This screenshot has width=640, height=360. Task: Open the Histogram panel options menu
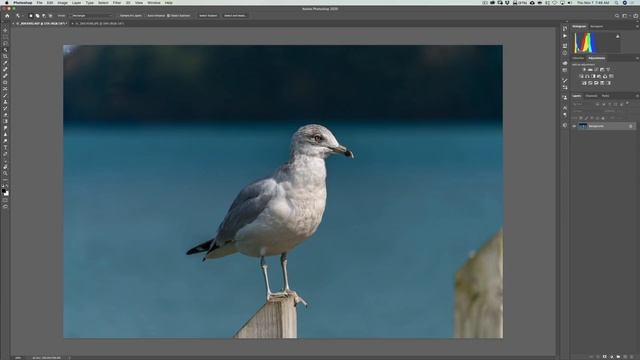(637, 27)
